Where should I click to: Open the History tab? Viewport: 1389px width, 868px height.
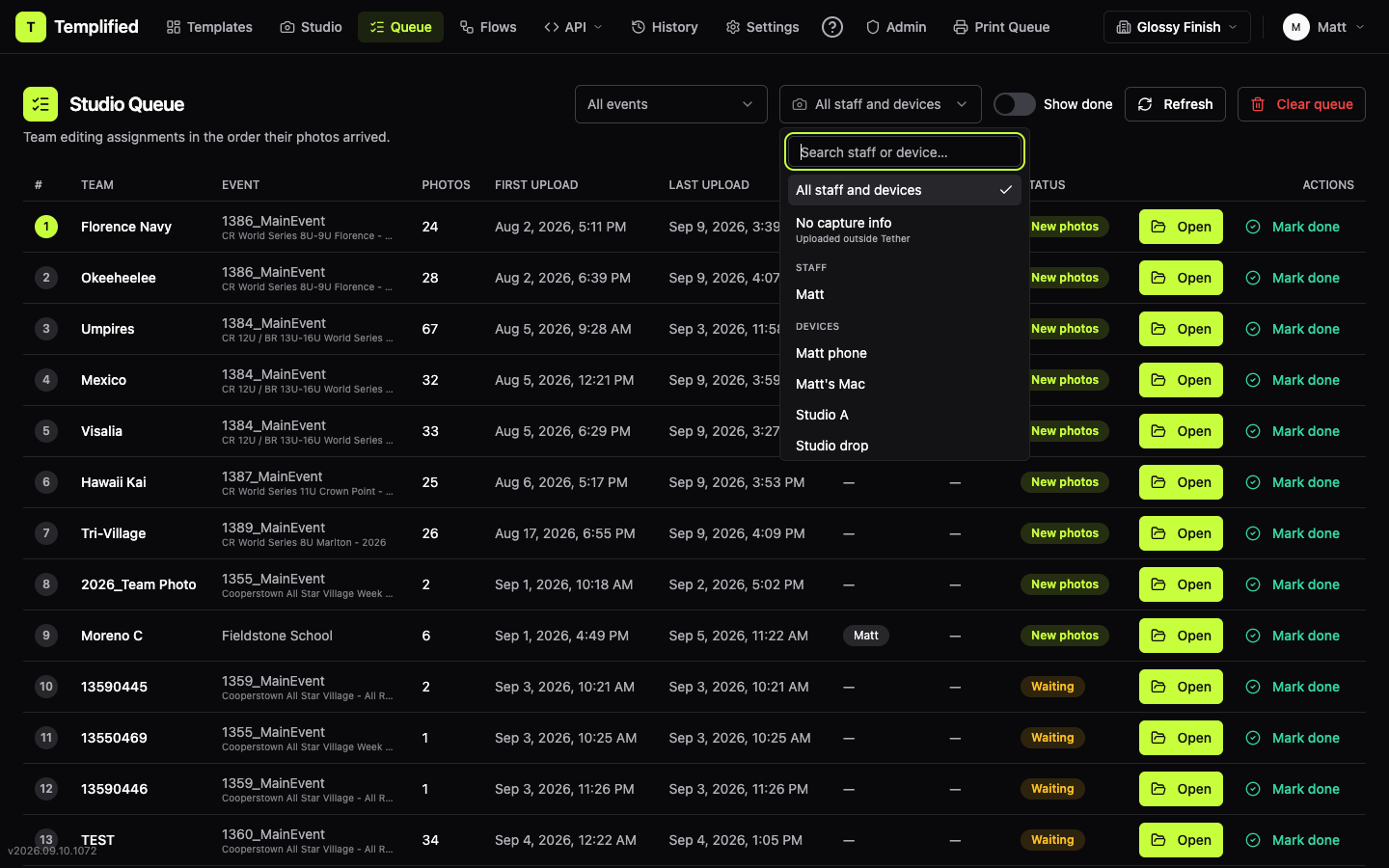click(x=665, y=27)
